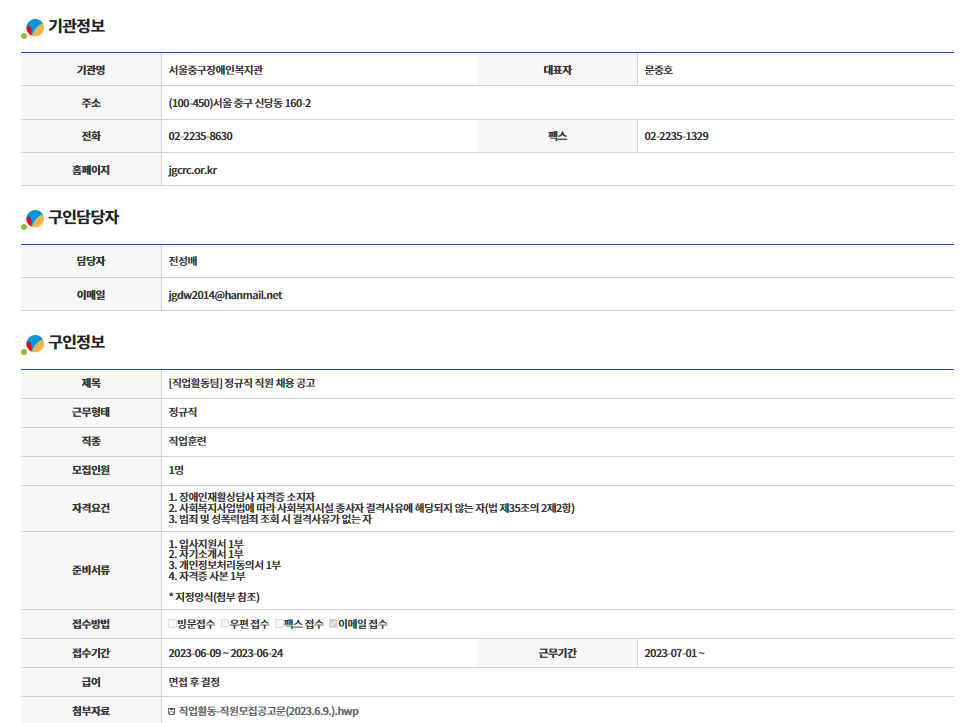This screenshot has height=723, width=973.
Task: Click the organization name 서울중구장애인복지관
Action: pos(216,70)
